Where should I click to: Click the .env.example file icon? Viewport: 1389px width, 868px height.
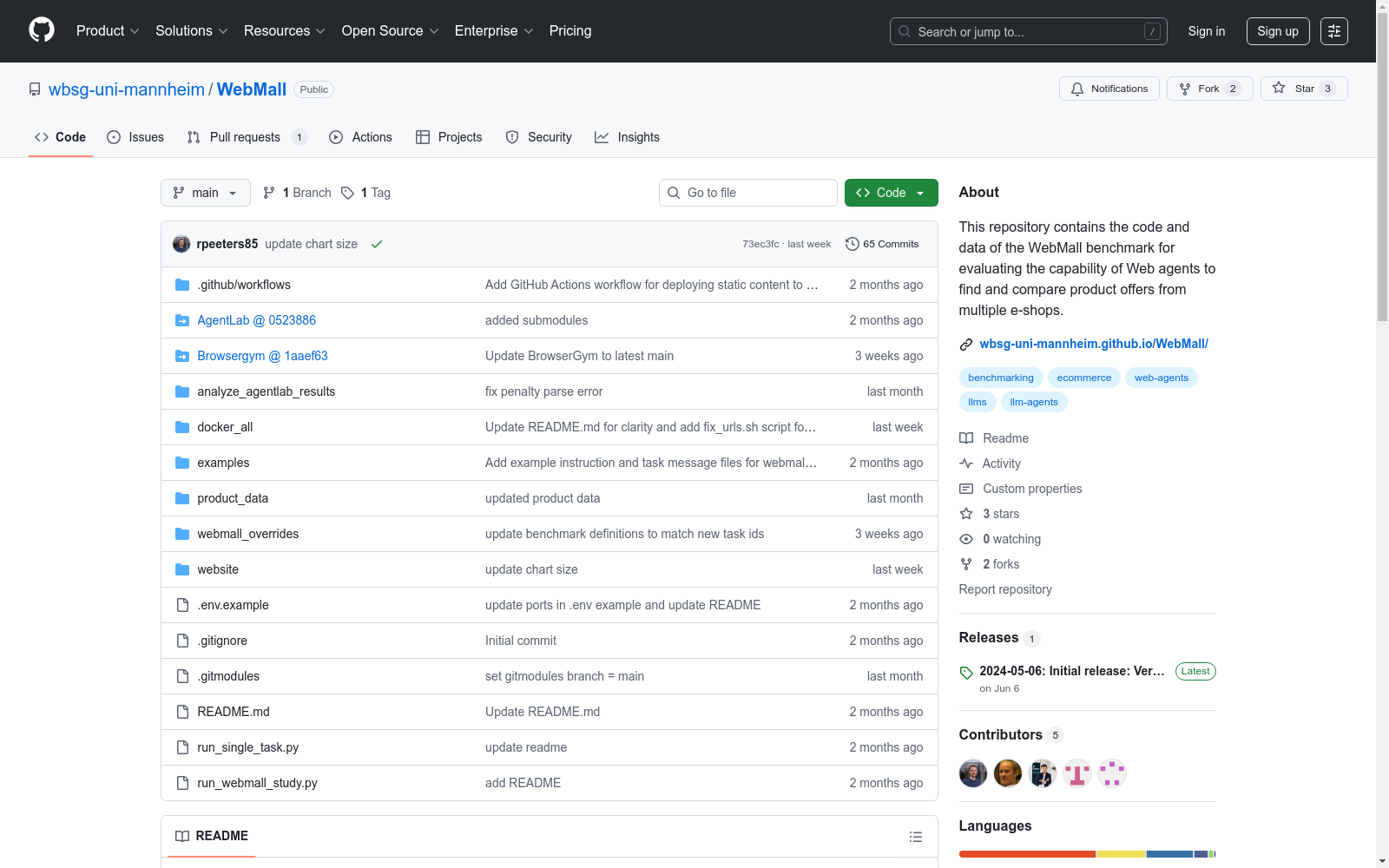click(x=182, y=605)
